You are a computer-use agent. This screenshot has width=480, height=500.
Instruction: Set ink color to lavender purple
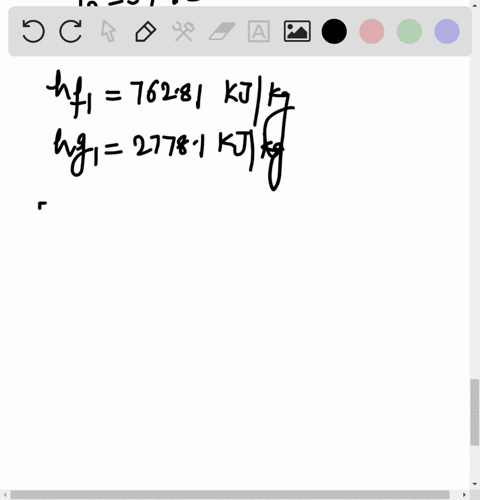pyautogui.click(x=447, y=31)
